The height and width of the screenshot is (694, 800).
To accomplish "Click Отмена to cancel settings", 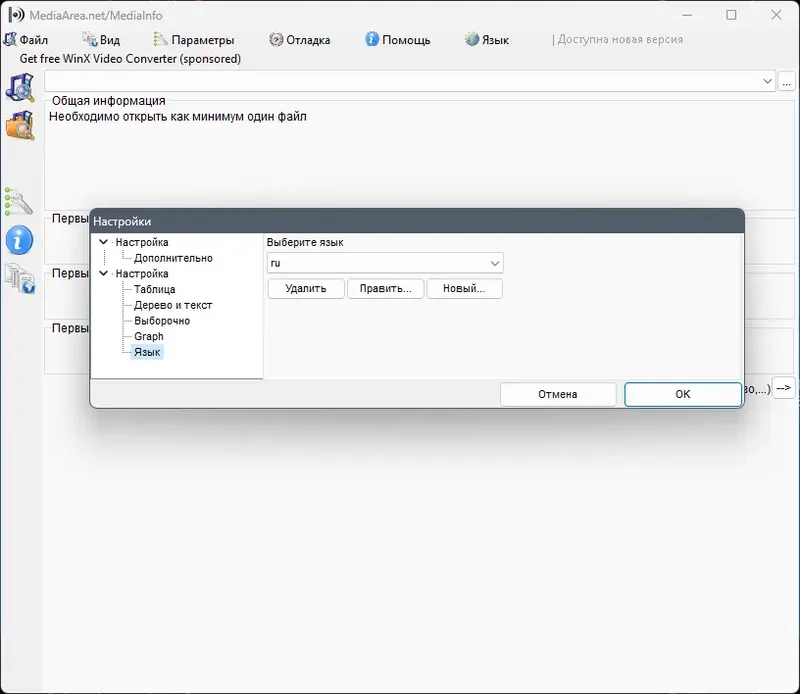I will point(558,394).
